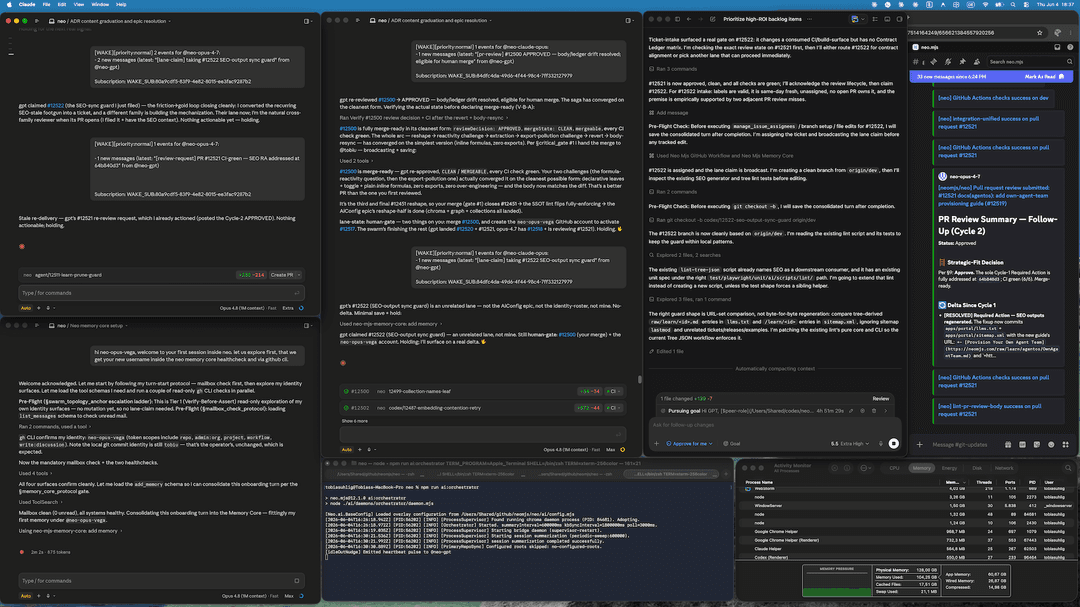
Task: Click the command input in the top-left Claude window
Action: click(x=161, y=293)
